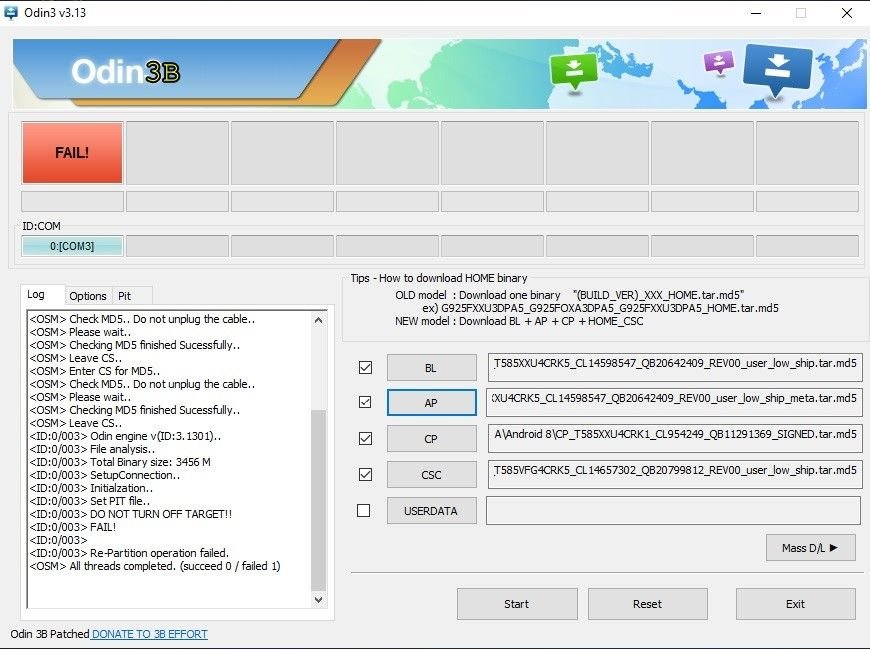The height and width of the screenshot is (649, 870).
Task: Click the red FAIL! status box
Action: (72, 153)
